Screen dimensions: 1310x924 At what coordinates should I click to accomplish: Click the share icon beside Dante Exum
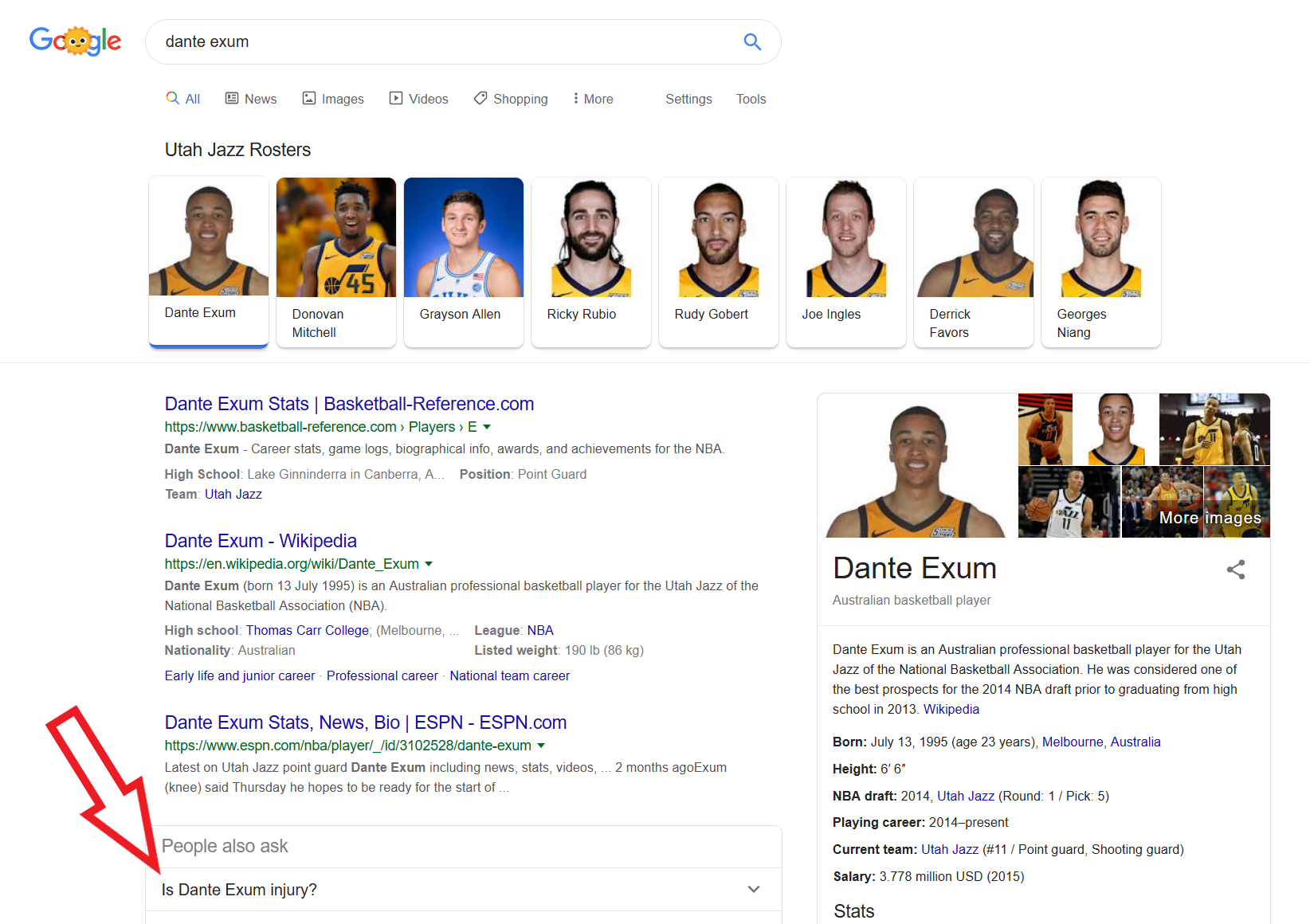(1236, 570)
